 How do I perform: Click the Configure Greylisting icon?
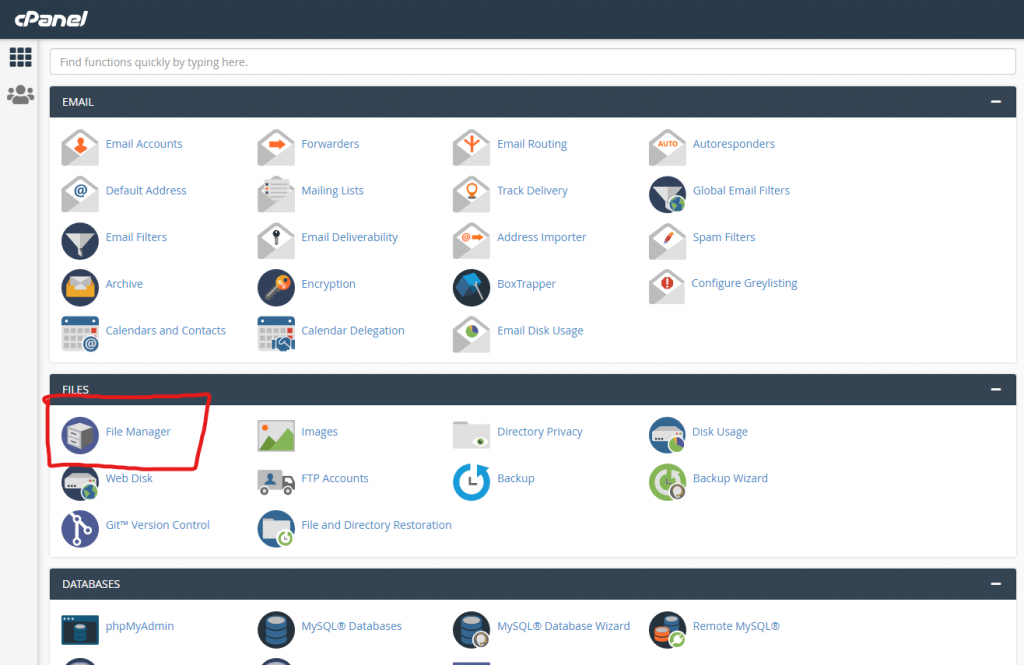click(x=666, y=287)
